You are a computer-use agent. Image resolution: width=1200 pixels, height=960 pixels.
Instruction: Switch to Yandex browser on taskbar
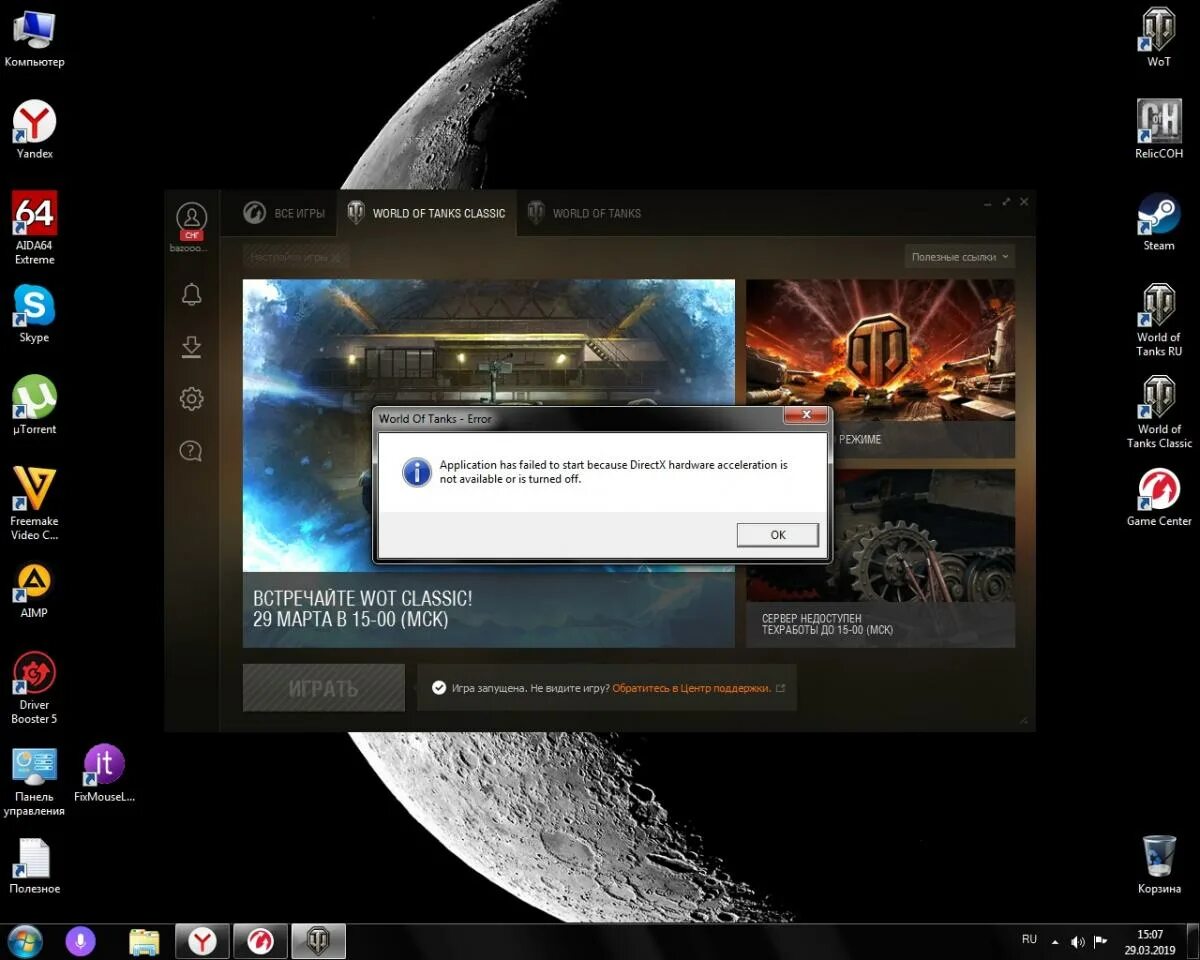pos(203,941)
